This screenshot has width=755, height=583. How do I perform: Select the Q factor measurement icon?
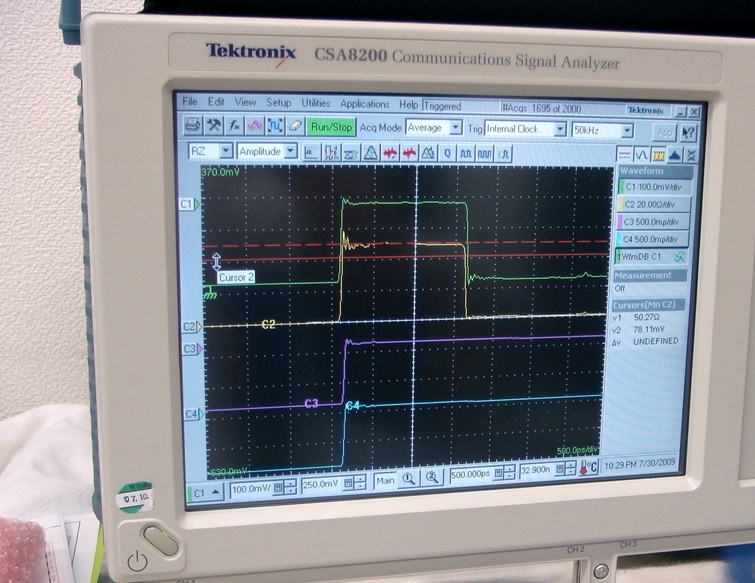447,154
